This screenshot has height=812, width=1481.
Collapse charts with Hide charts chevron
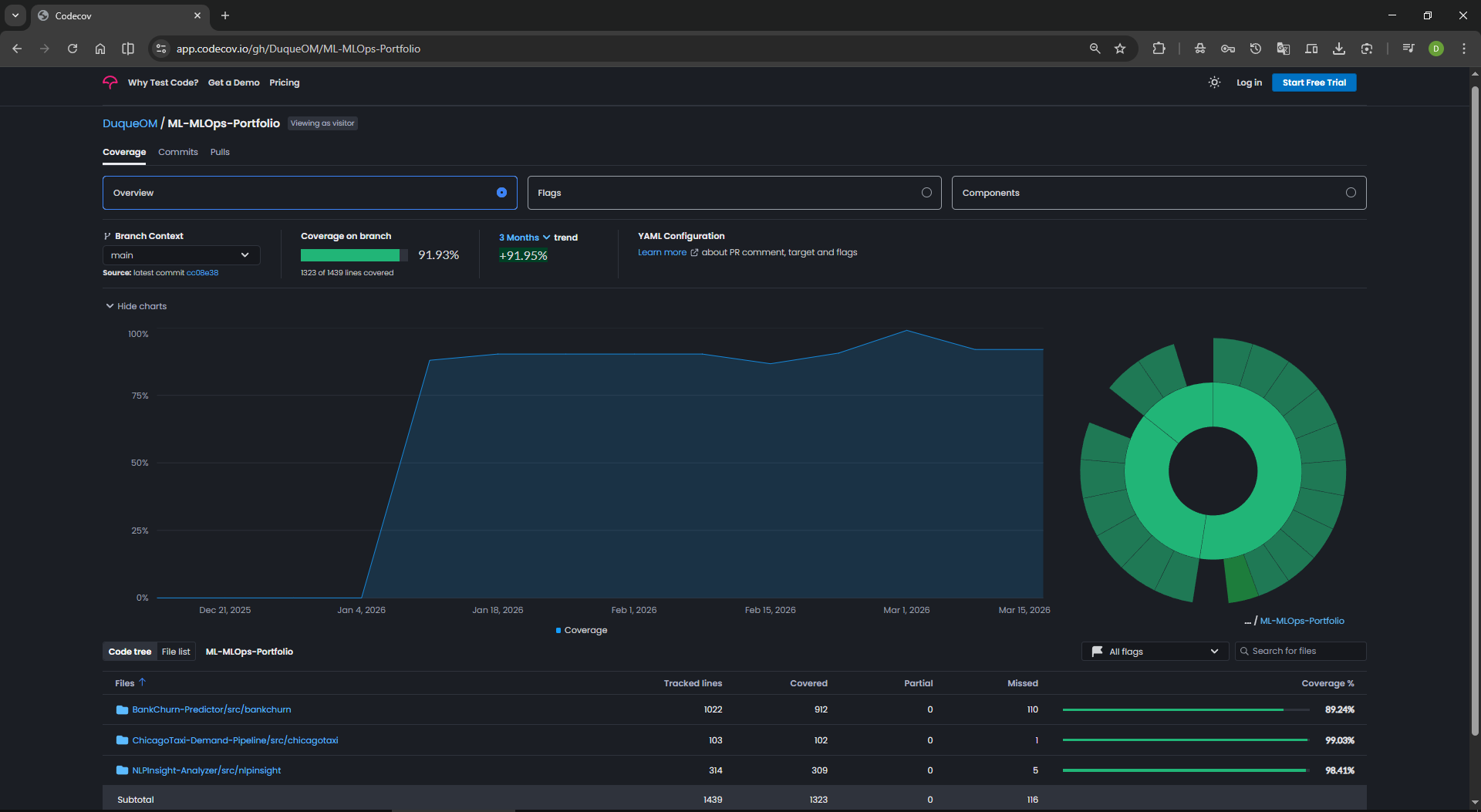110,306
